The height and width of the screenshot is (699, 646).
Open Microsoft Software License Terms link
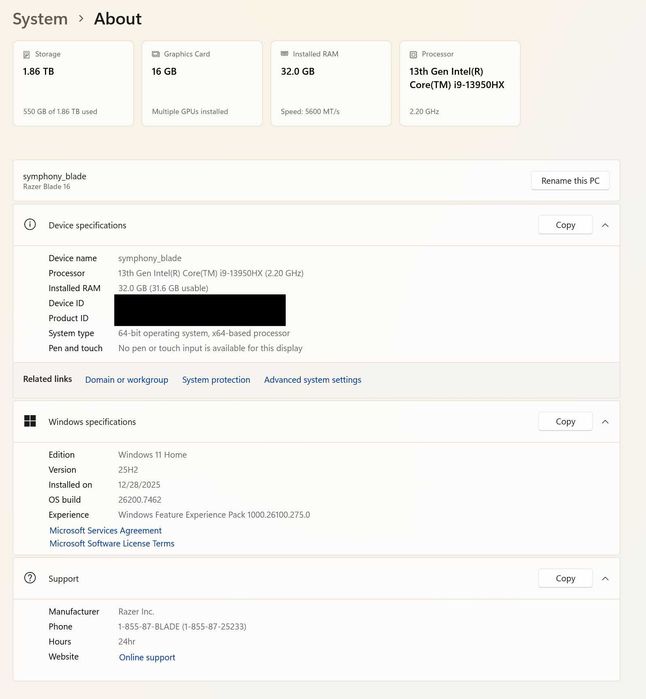(112, 543)
